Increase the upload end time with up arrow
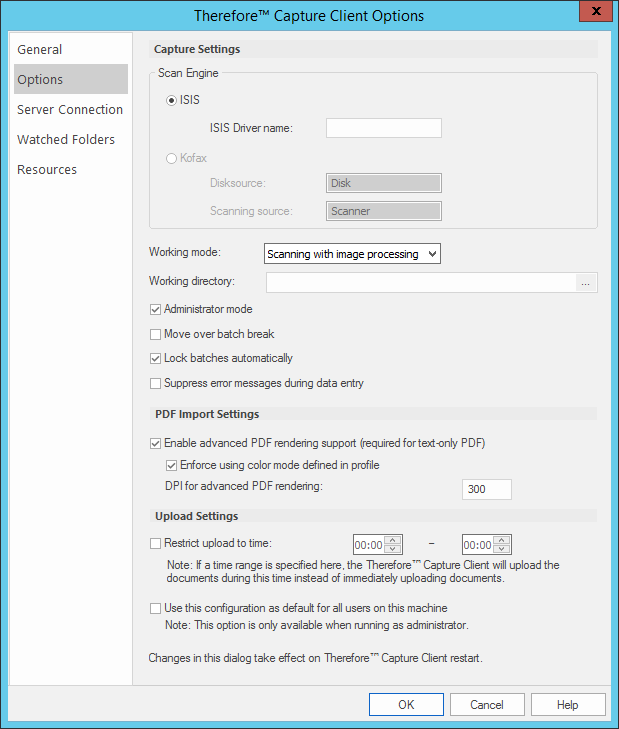Screen dimensions: 619x729 pos(502,540)
